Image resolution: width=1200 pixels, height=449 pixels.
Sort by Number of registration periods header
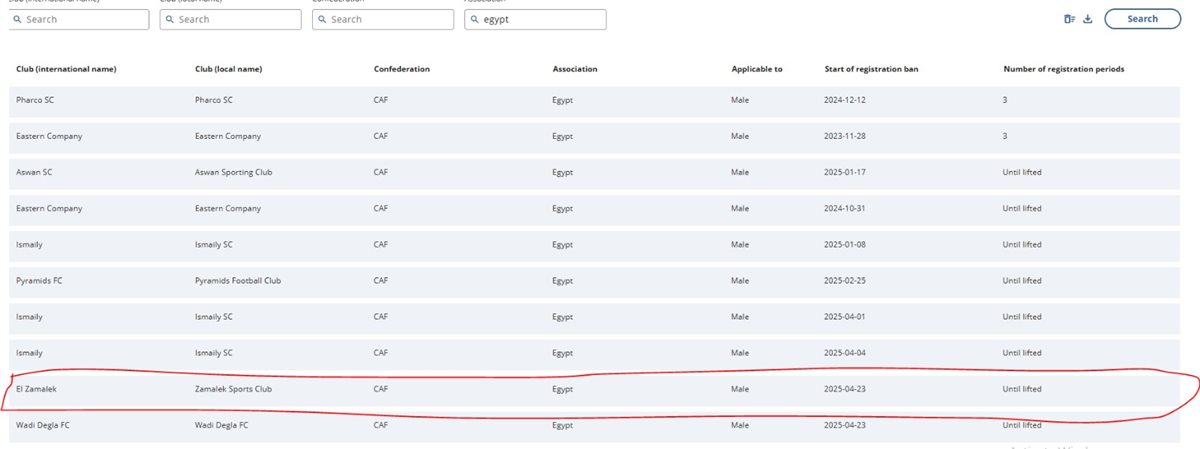point(1064,69)
